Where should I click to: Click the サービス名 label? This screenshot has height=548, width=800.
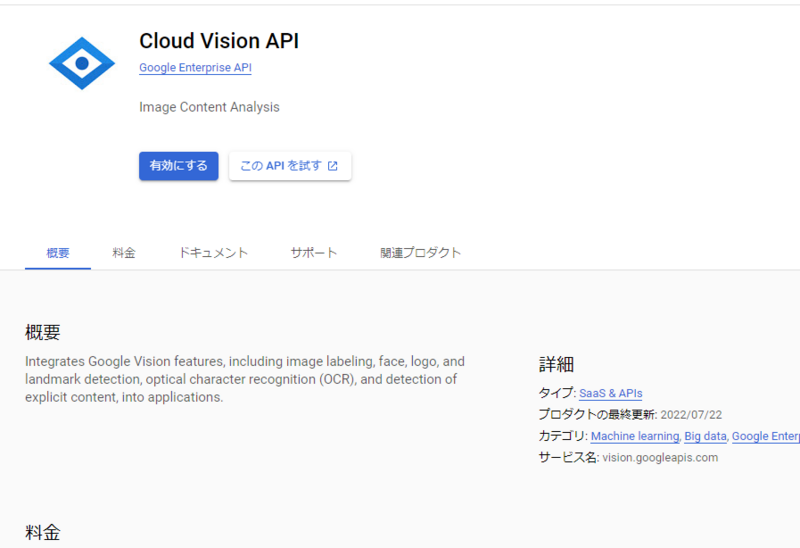coord(568,458)
